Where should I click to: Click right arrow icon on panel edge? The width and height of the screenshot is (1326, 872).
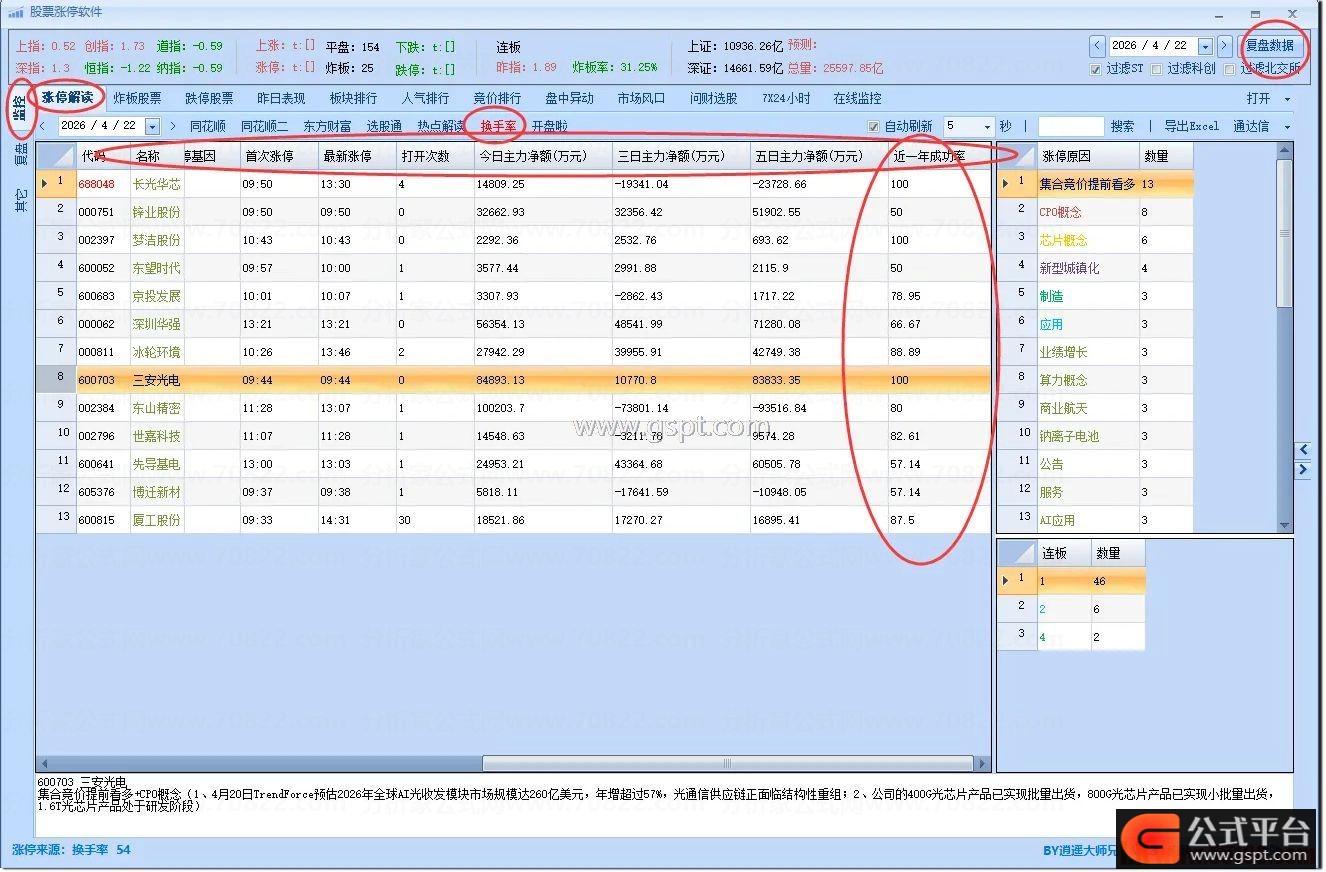click(1303, 470)
